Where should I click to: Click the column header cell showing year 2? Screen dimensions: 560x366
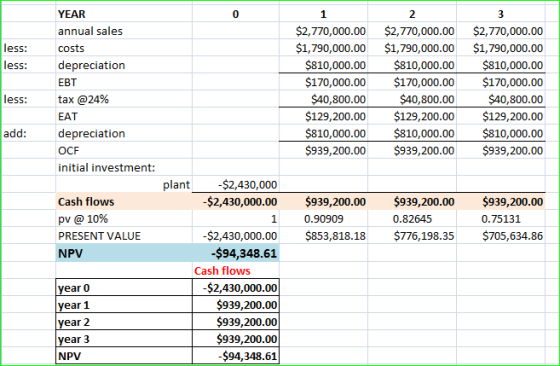click(x=412, y=14)
